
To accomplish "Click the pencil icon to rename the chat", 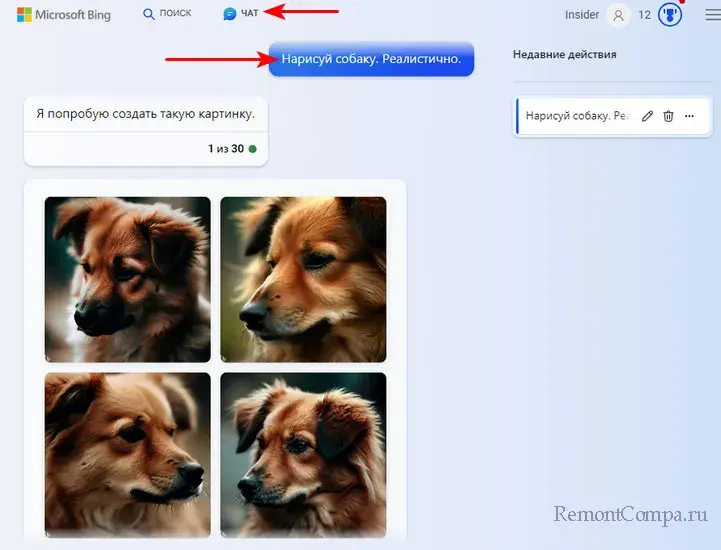I will [647, 116].
